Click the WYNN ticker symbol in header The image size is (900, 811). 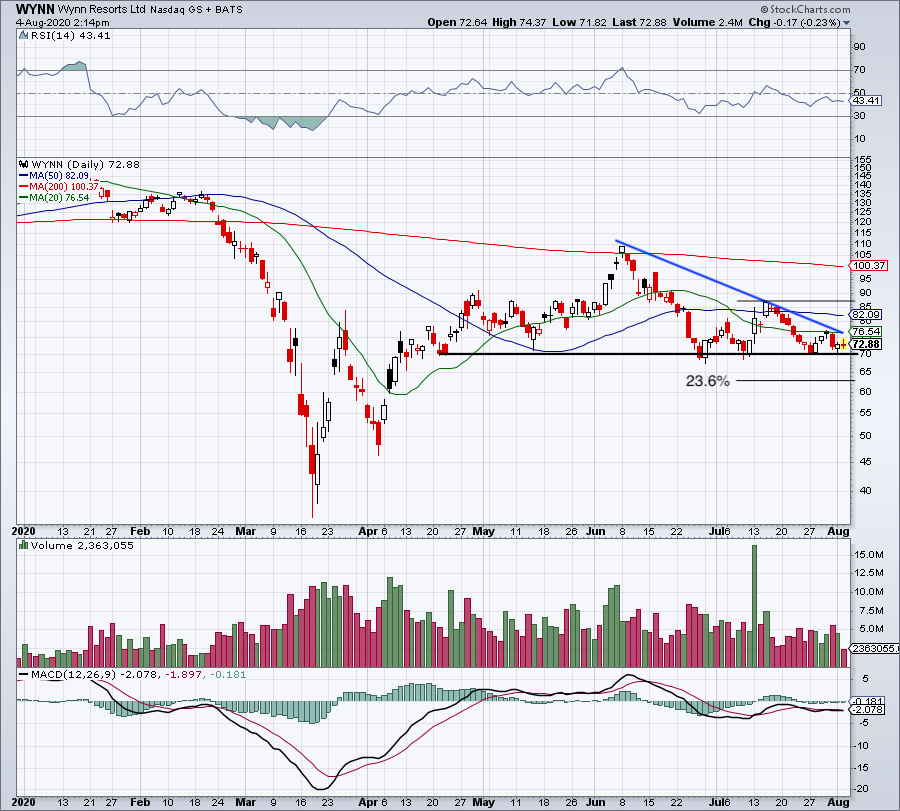[x=35, y=9]
